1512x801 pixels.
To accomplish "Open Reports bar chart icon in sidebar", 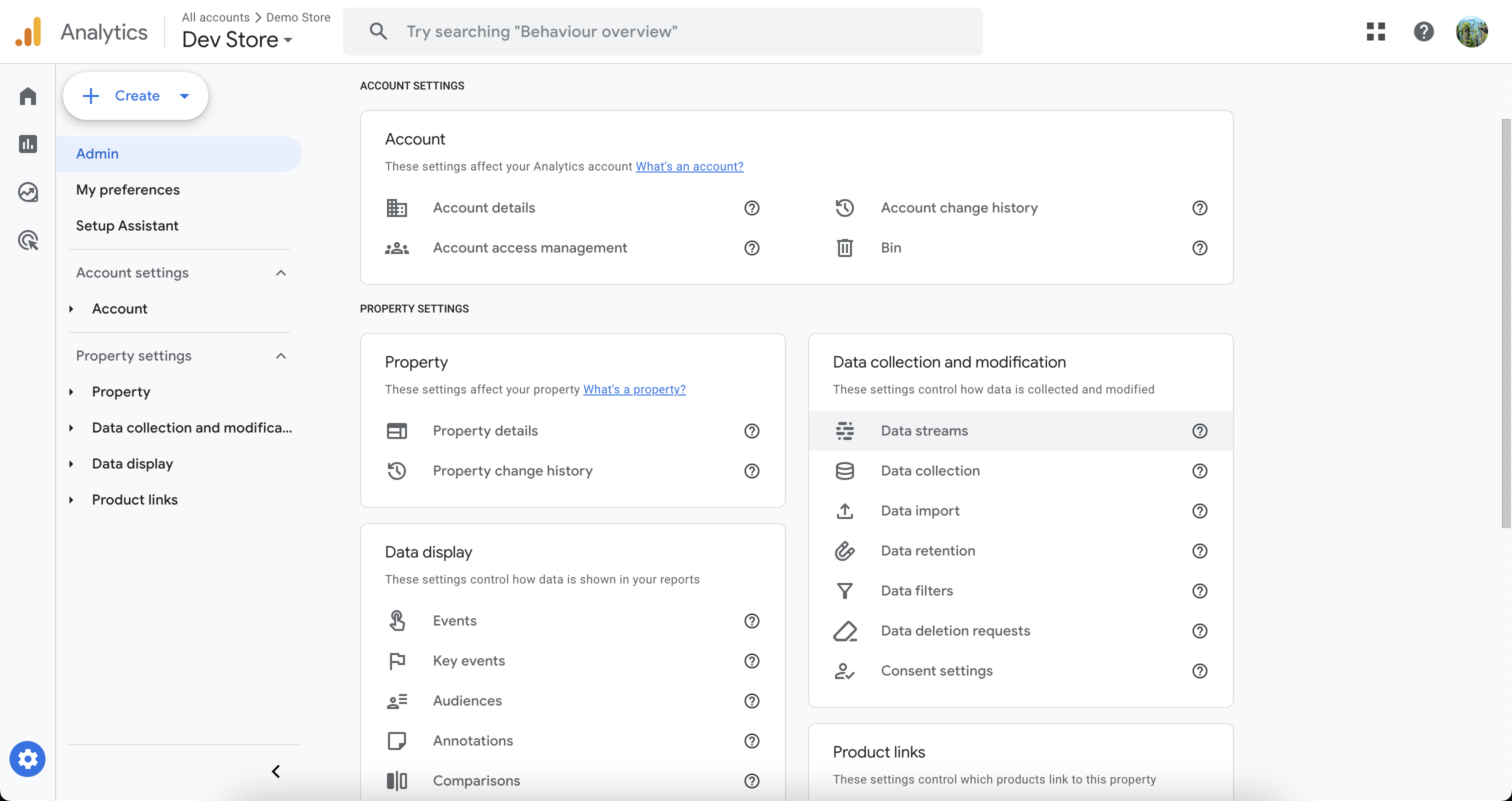I will point(27,144).
